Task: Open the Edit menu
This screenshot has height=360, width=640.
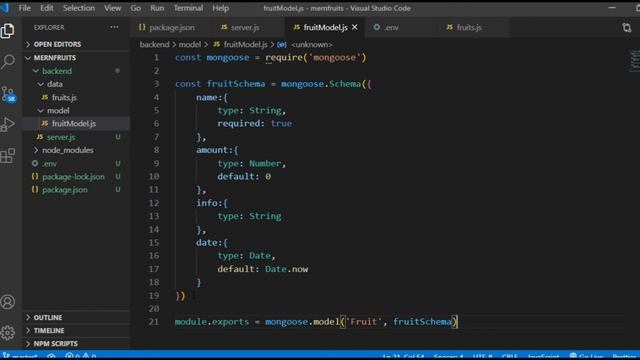Action: click(47, 8)
